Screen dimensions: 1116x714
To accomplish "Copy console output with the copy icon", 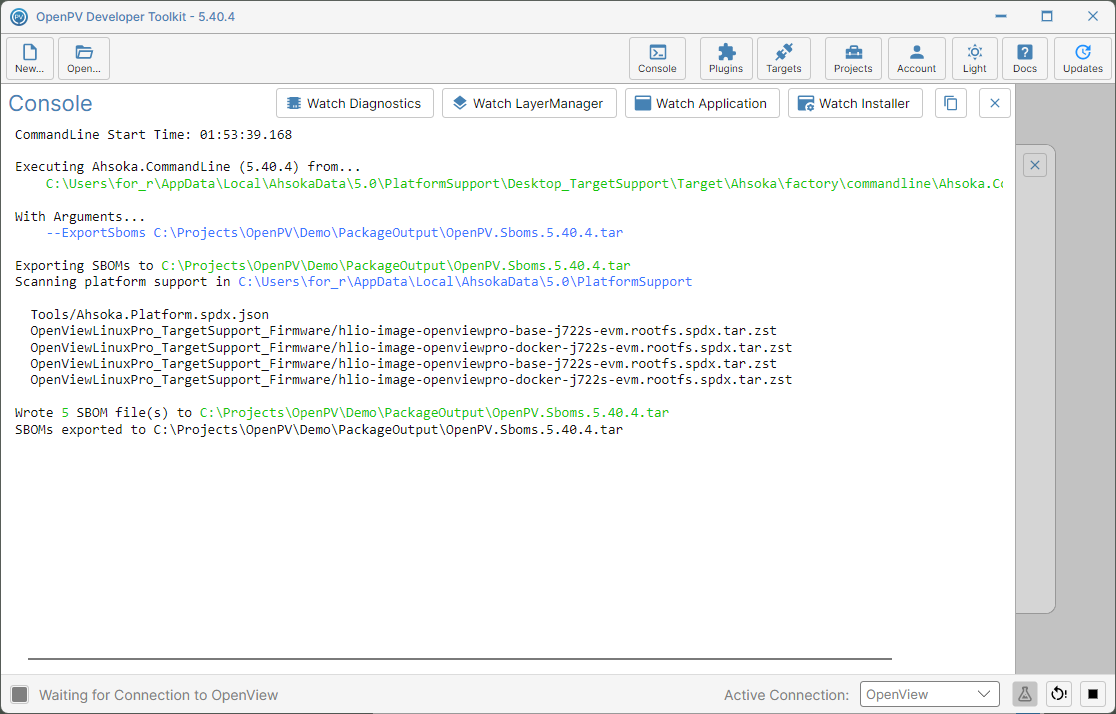I will click(x=951, y=103).
